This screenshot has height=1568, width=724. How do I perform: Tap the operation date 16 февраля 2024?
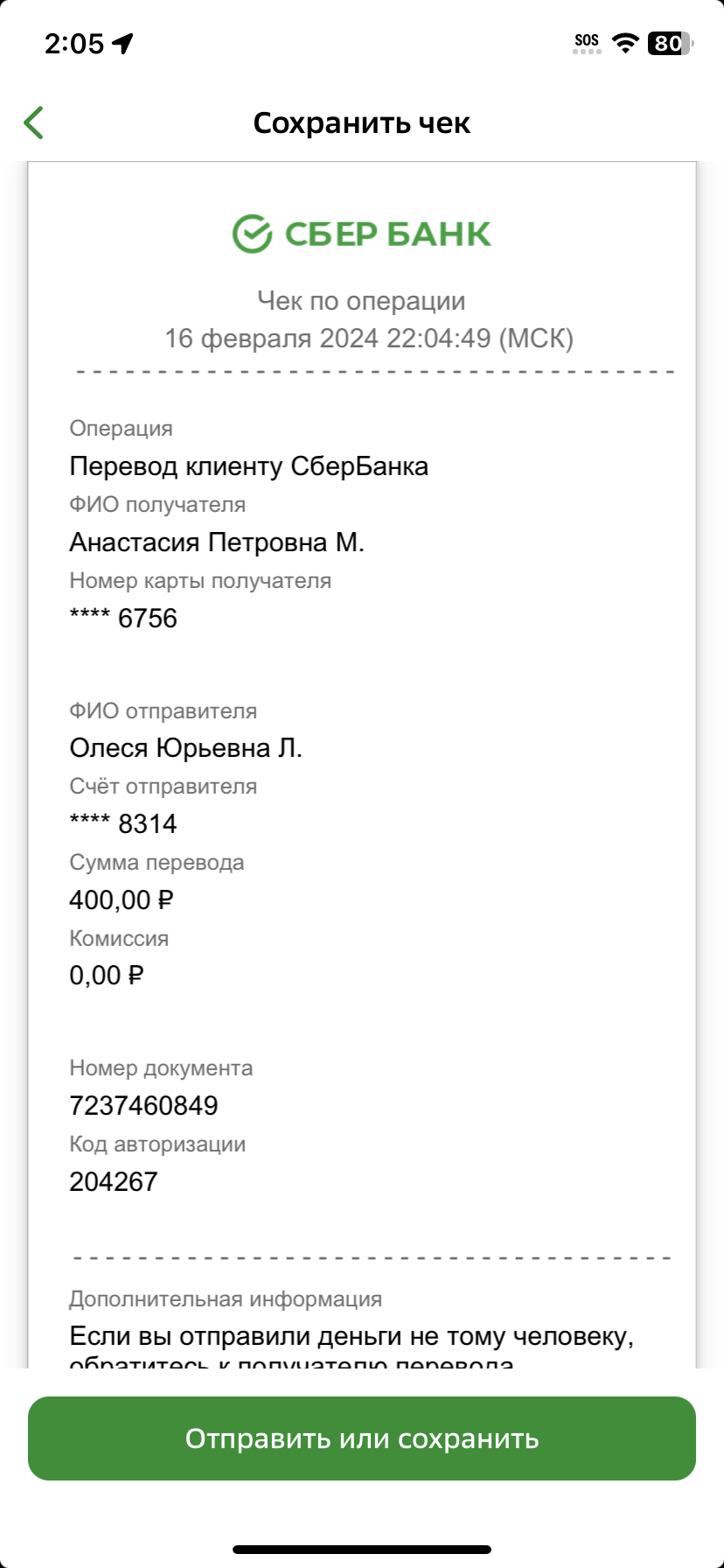(272, 339)
